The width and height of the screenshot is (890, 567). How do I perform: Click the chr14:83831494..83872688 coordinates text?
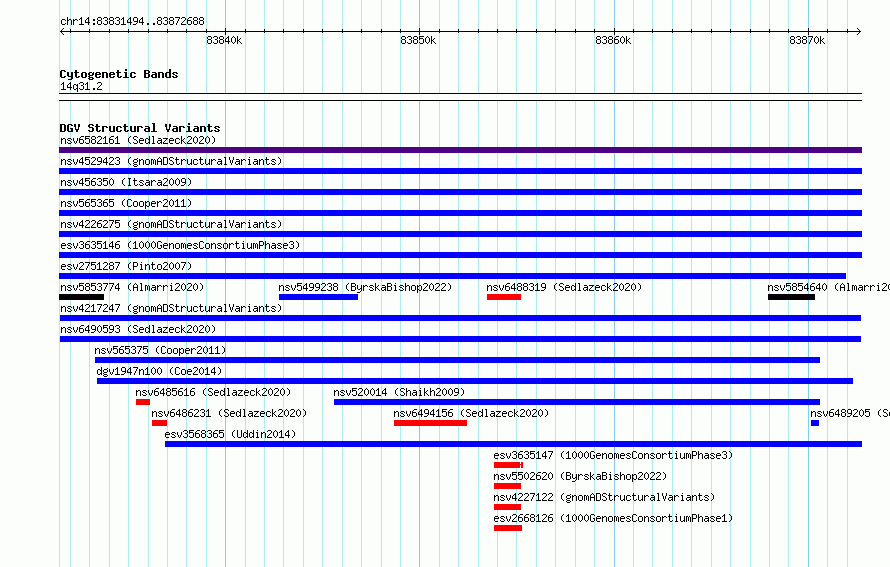[x=132, y=21]
